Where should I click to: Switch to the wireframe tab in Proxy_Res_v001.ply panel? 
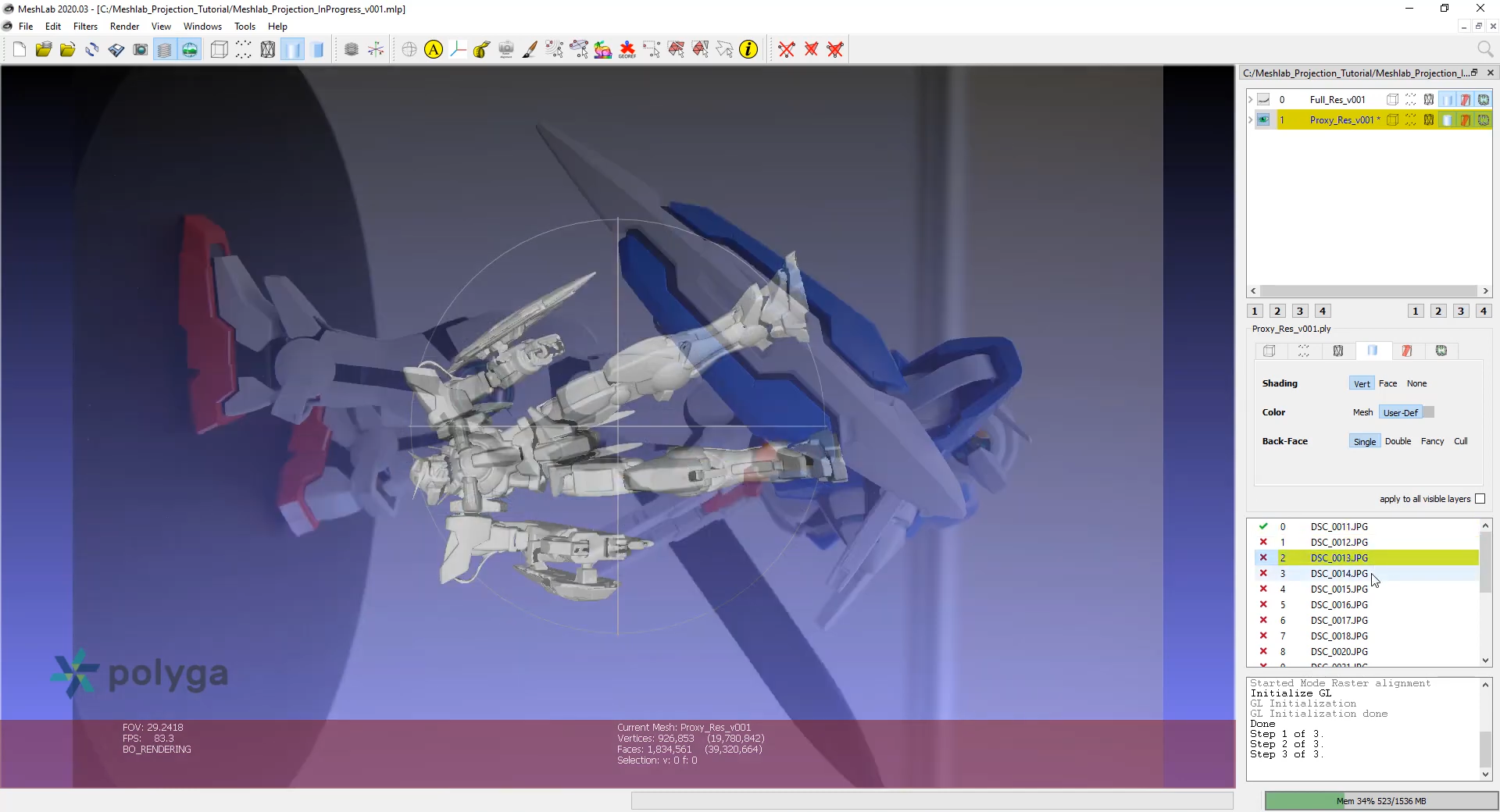1338,351
